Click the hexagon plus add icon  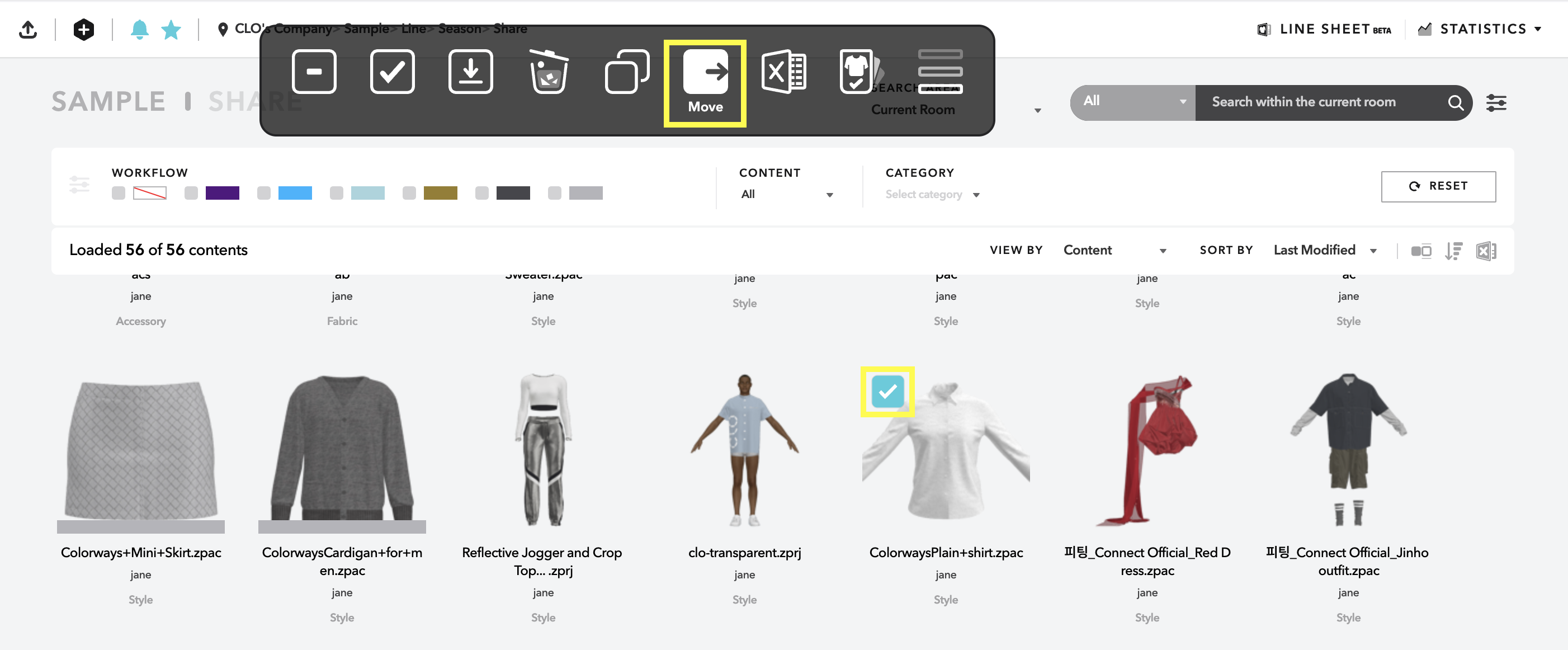83,29
